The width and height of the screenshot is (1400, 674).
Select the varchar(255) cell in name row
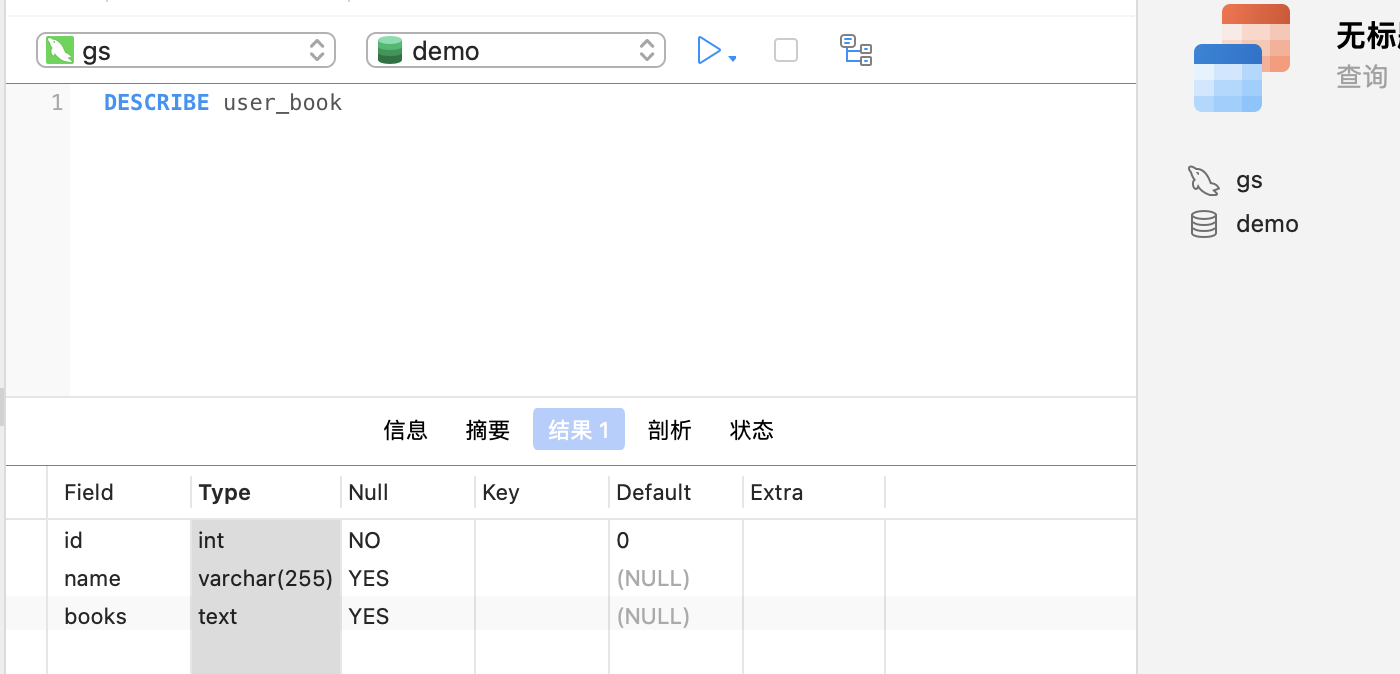(266, 578)
